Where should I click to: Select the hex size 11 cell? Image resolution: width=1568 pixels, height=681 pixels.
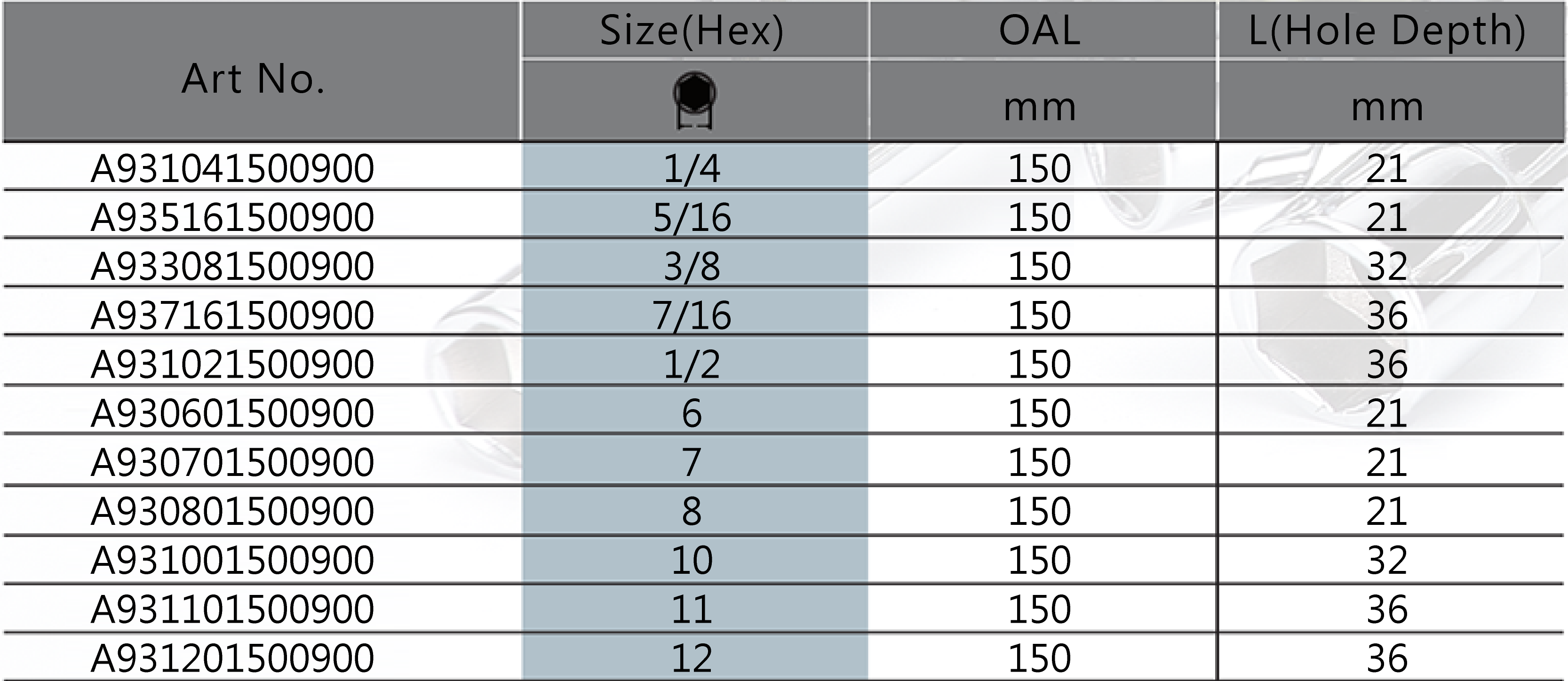694,609
